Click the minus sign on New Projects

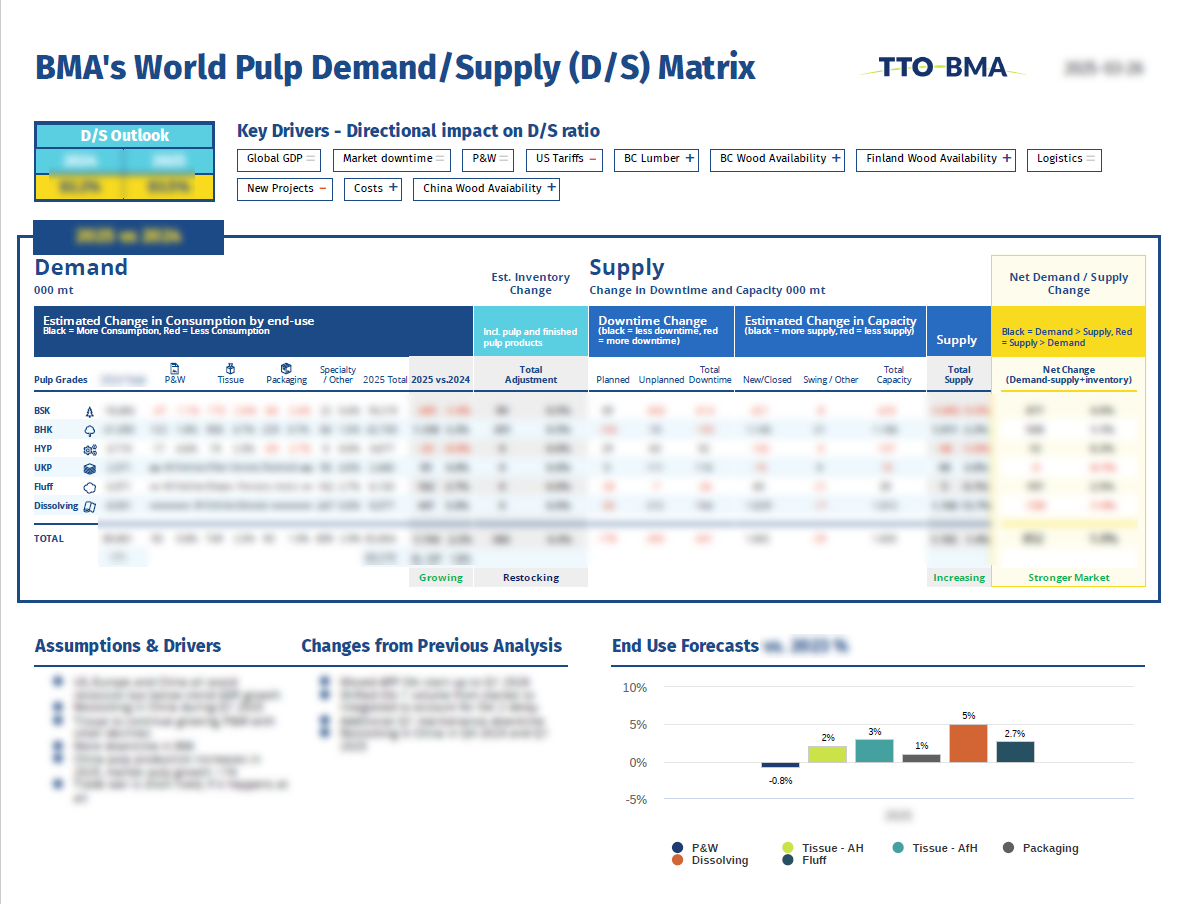click(x=323, y=188)
